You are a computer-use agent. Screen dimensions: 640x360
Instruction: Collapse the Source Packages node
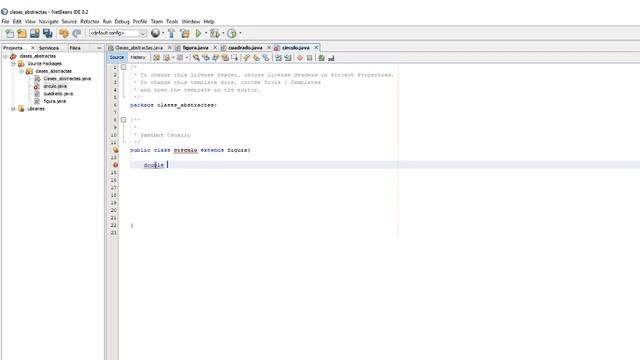point(13,64)
